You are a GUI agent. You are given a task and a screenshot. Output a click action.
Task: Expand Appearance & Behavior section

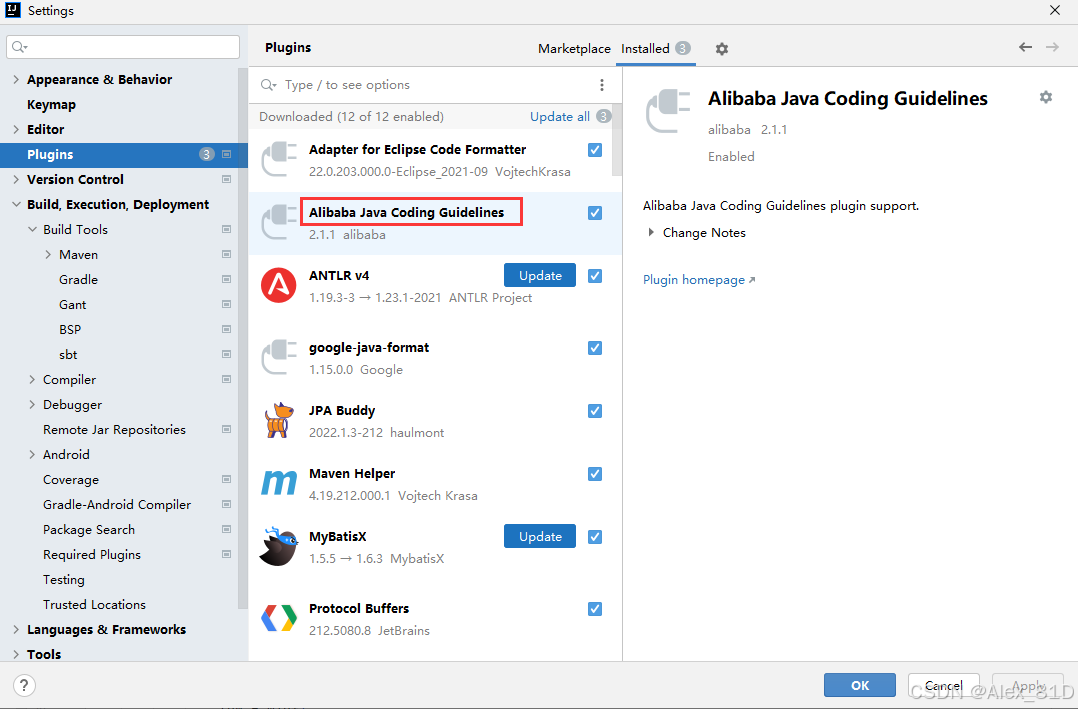click(16, 80)
